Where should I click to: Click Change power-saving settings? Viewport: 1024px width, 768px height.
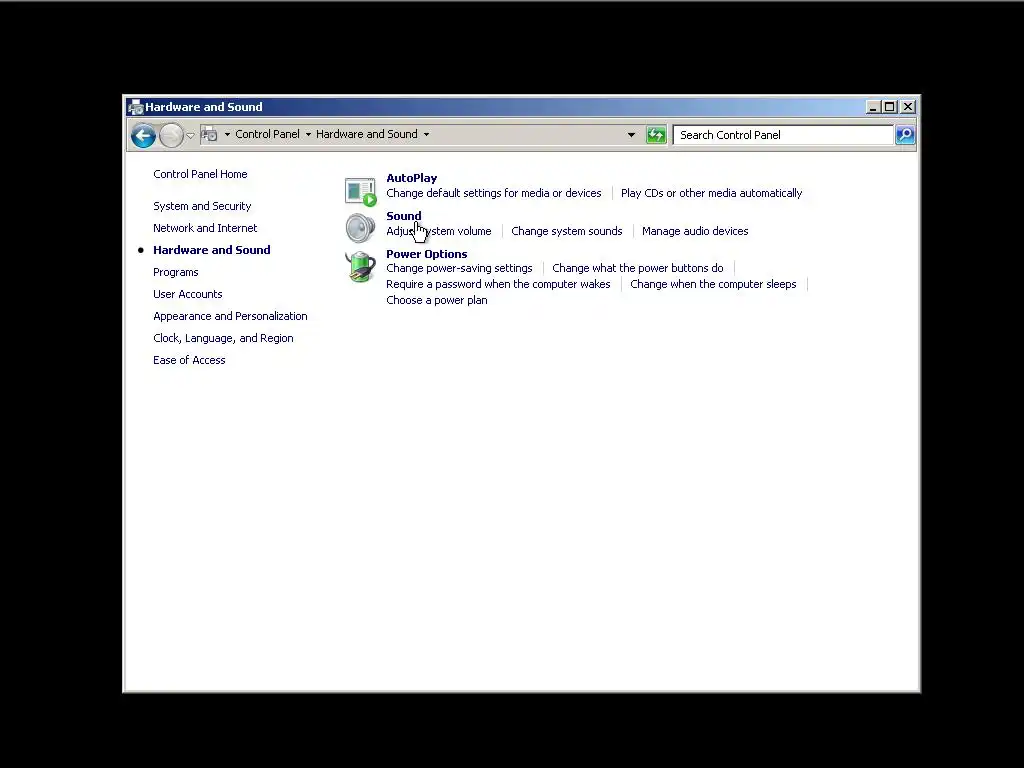[459, 268]
